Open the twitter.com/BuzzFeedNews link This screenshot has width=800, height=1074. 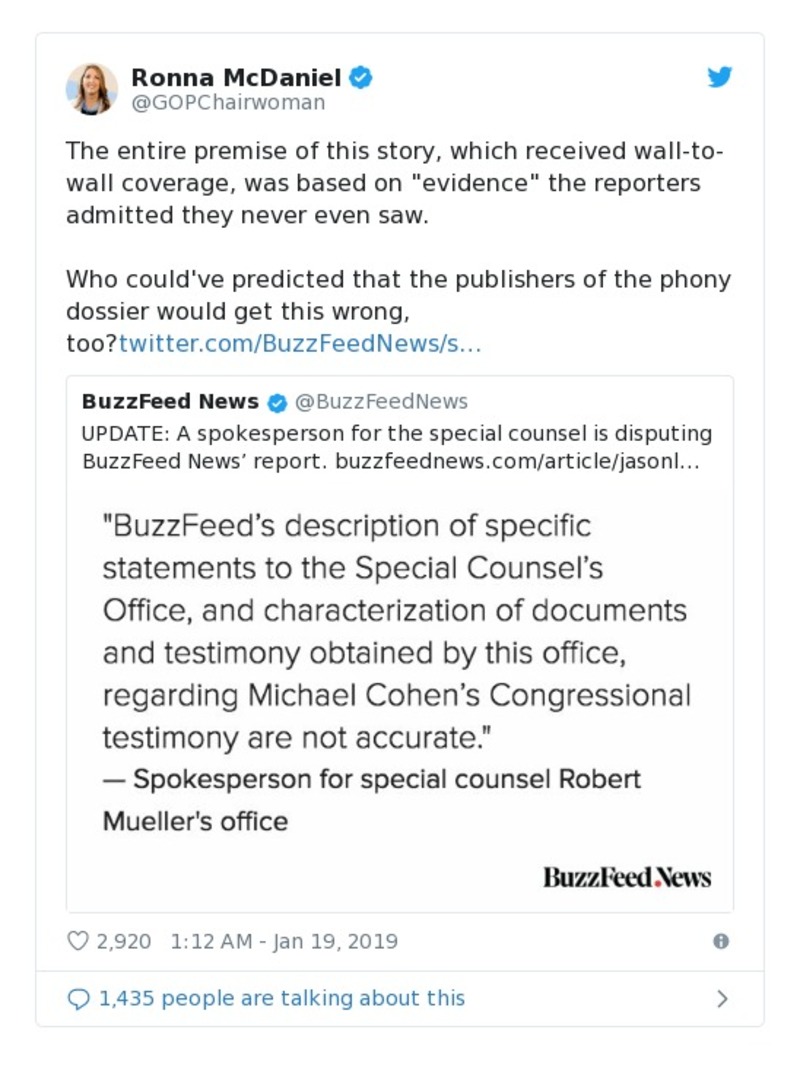(x=300, y=344)
